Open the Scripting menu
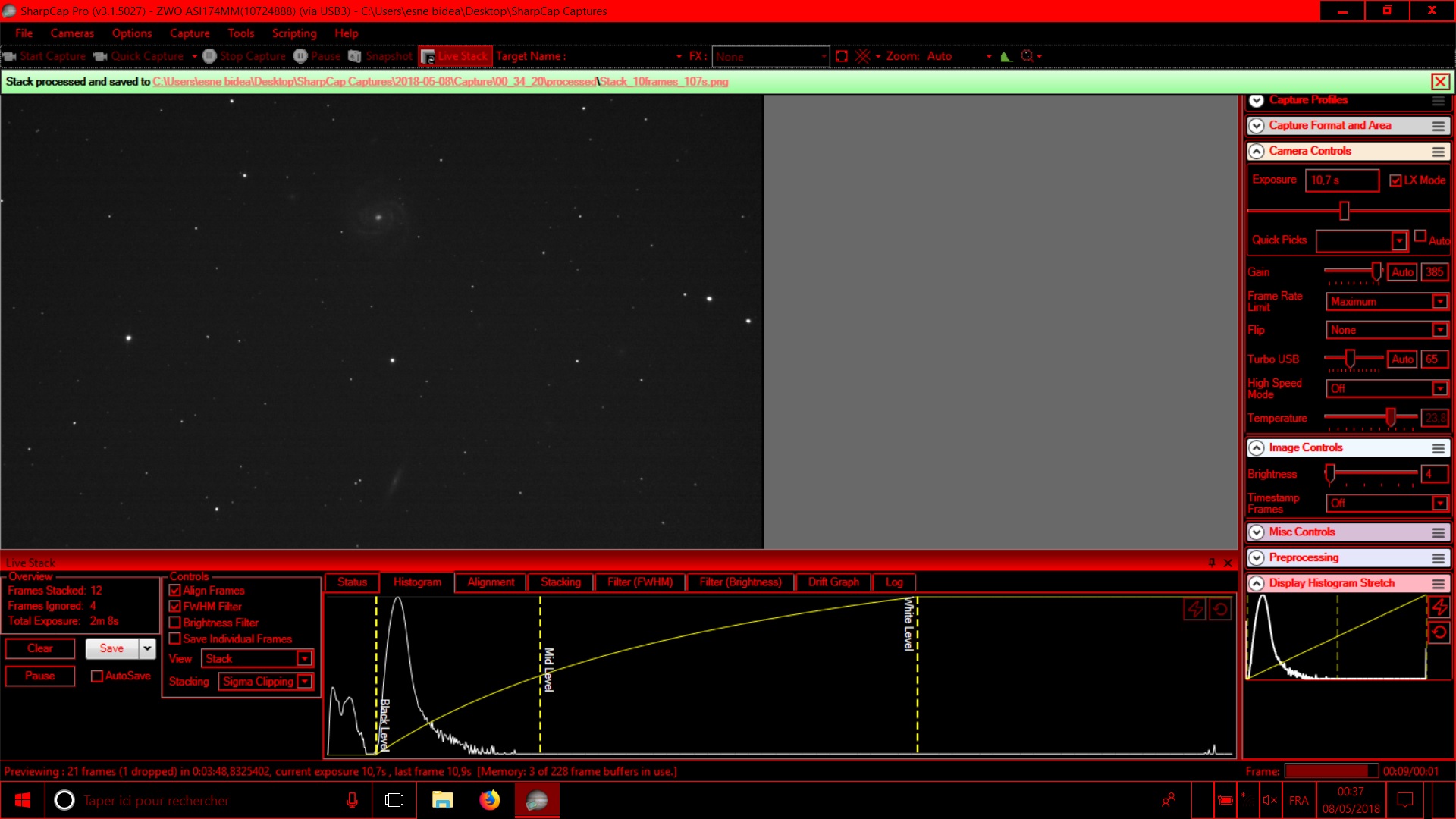Image resolution: width=1456 pixels, height=819 pixels. [x=294, y=33]
